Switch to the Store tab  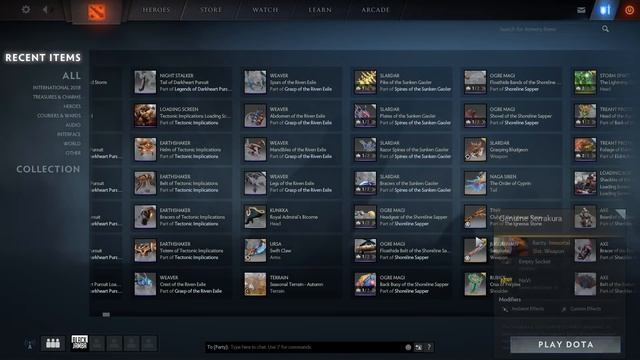click(211, 10)
